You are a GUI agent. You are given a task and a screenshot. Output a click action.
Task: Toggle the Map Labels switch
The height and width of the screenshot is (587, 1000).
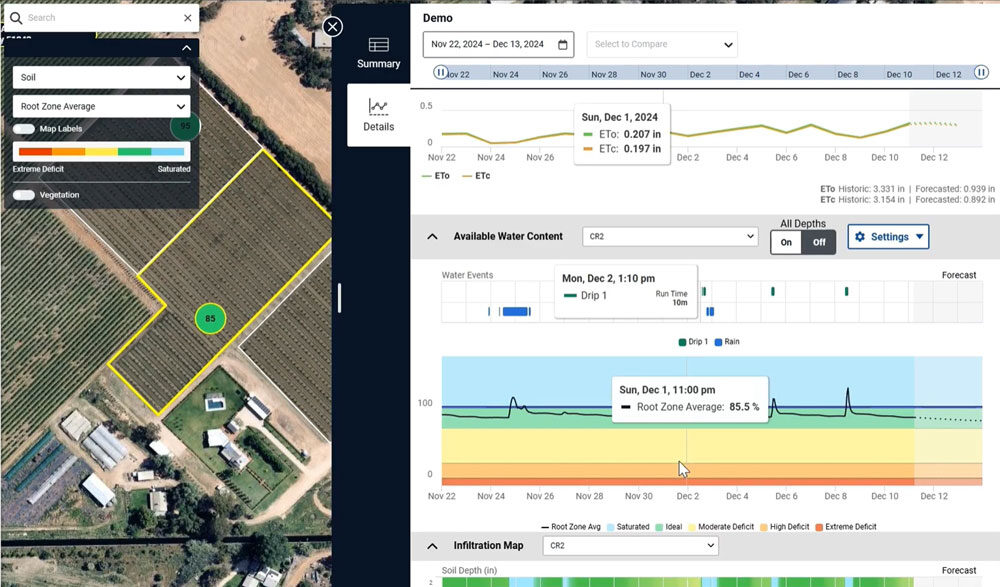pos(24,129)
